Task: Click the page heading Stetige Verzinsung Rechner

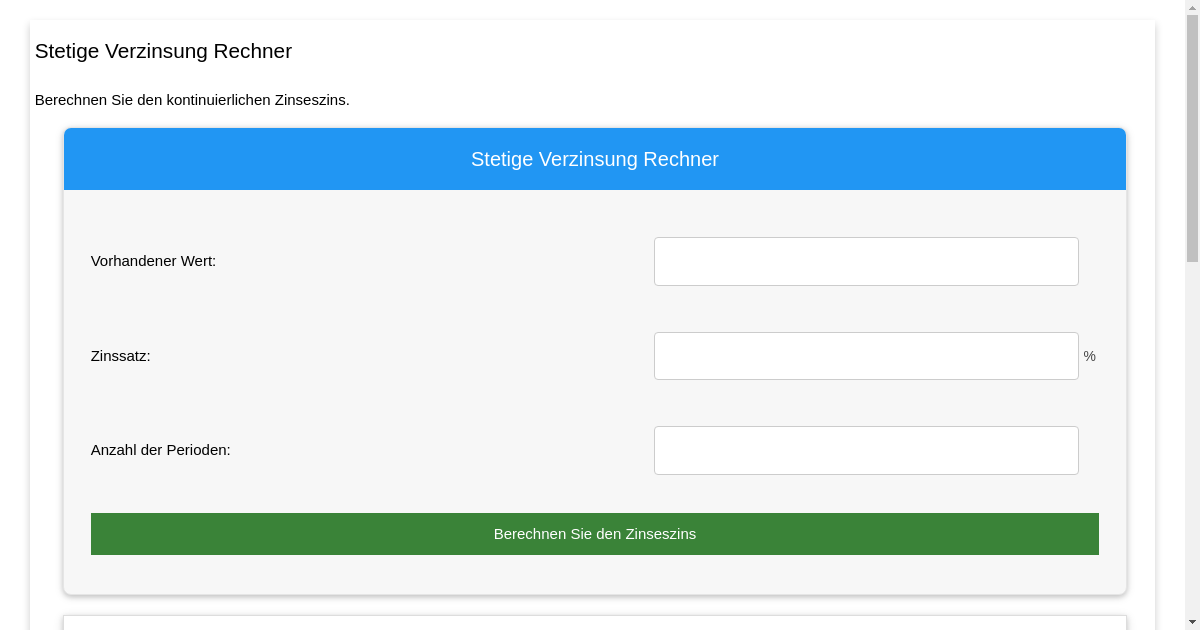Action: tap(163, 51)
